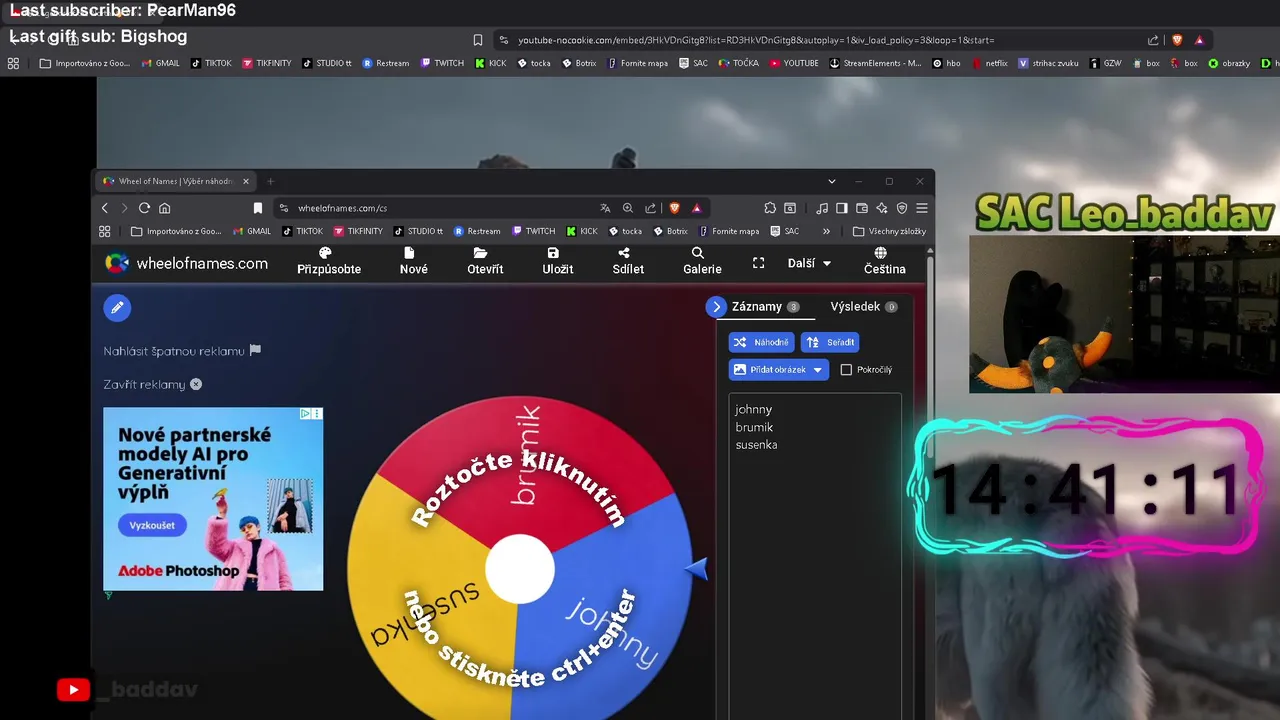Spin the wheel by clicking its center
The height and width of the screenshot is (720, 1280).
(520, 569)
